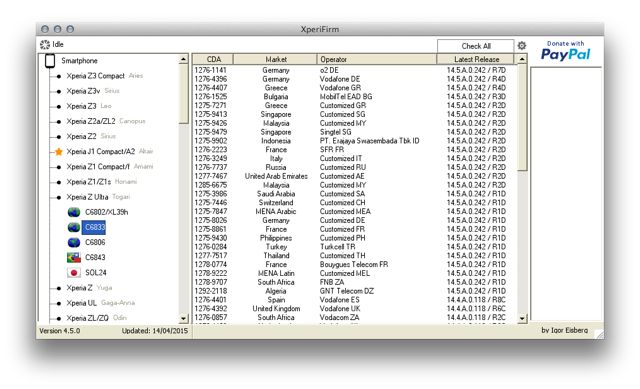Image resolution: width=640 pixels, height=389 pixels.
Task: Click the flag icon beside C6843
Action: pos(74,258)
